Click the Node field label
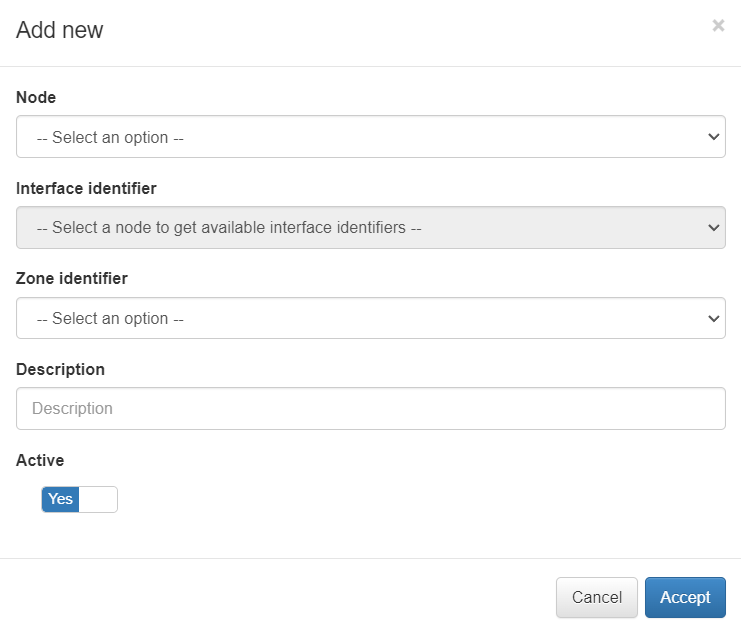 [x=36, y=97]
